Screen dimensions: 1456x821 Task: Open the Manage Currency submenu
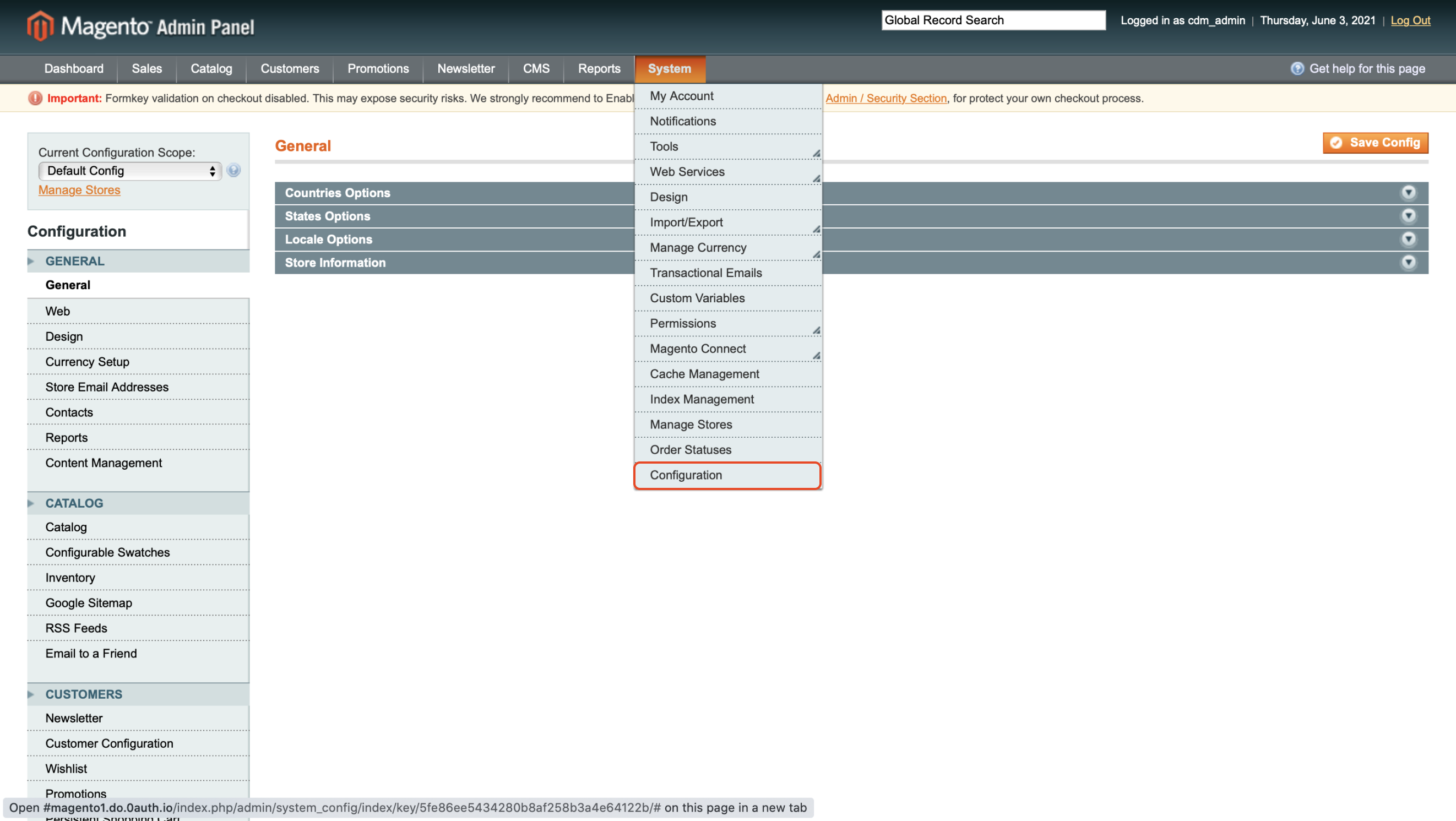tap(727, 247)
